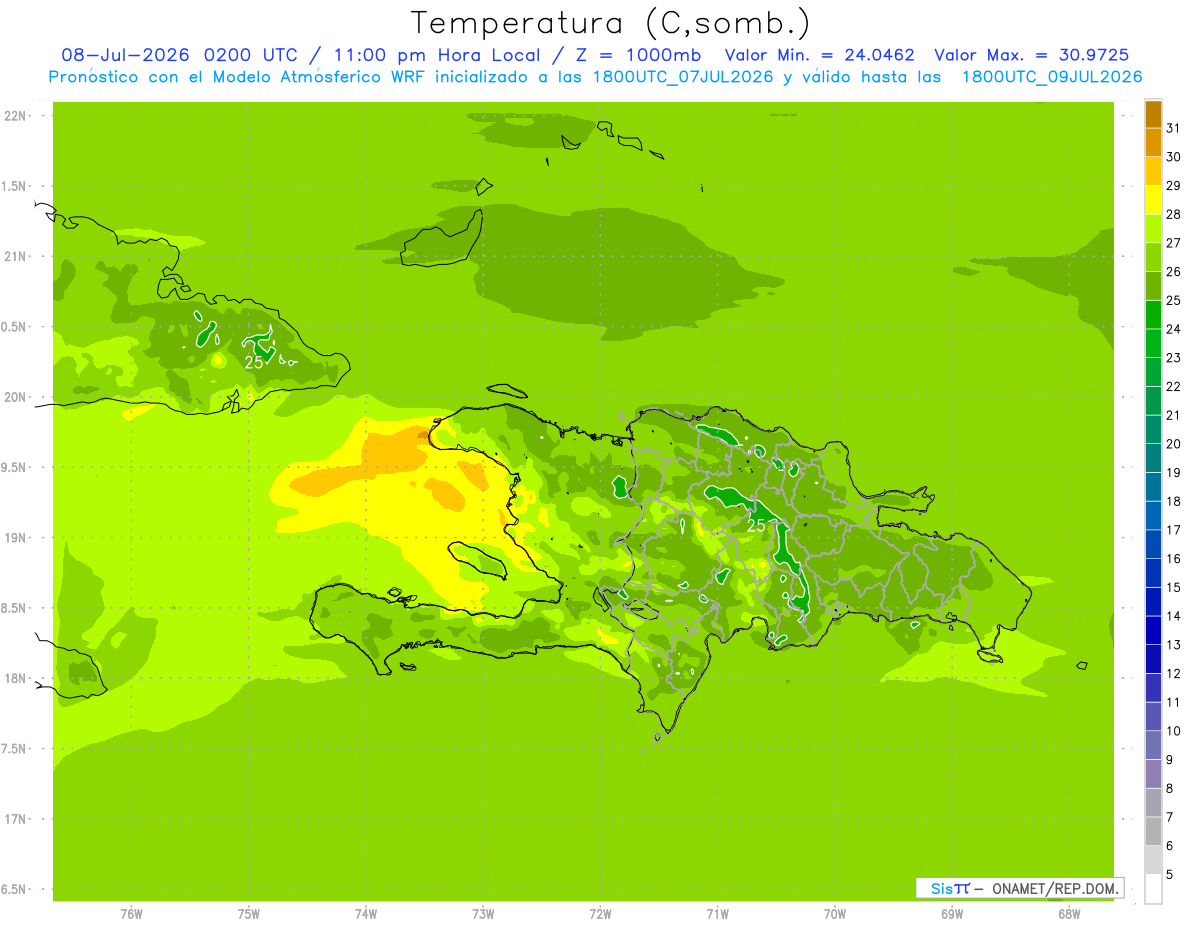Click the '75W' longitude axis label
1200x927 pixels.
[249, 913]
